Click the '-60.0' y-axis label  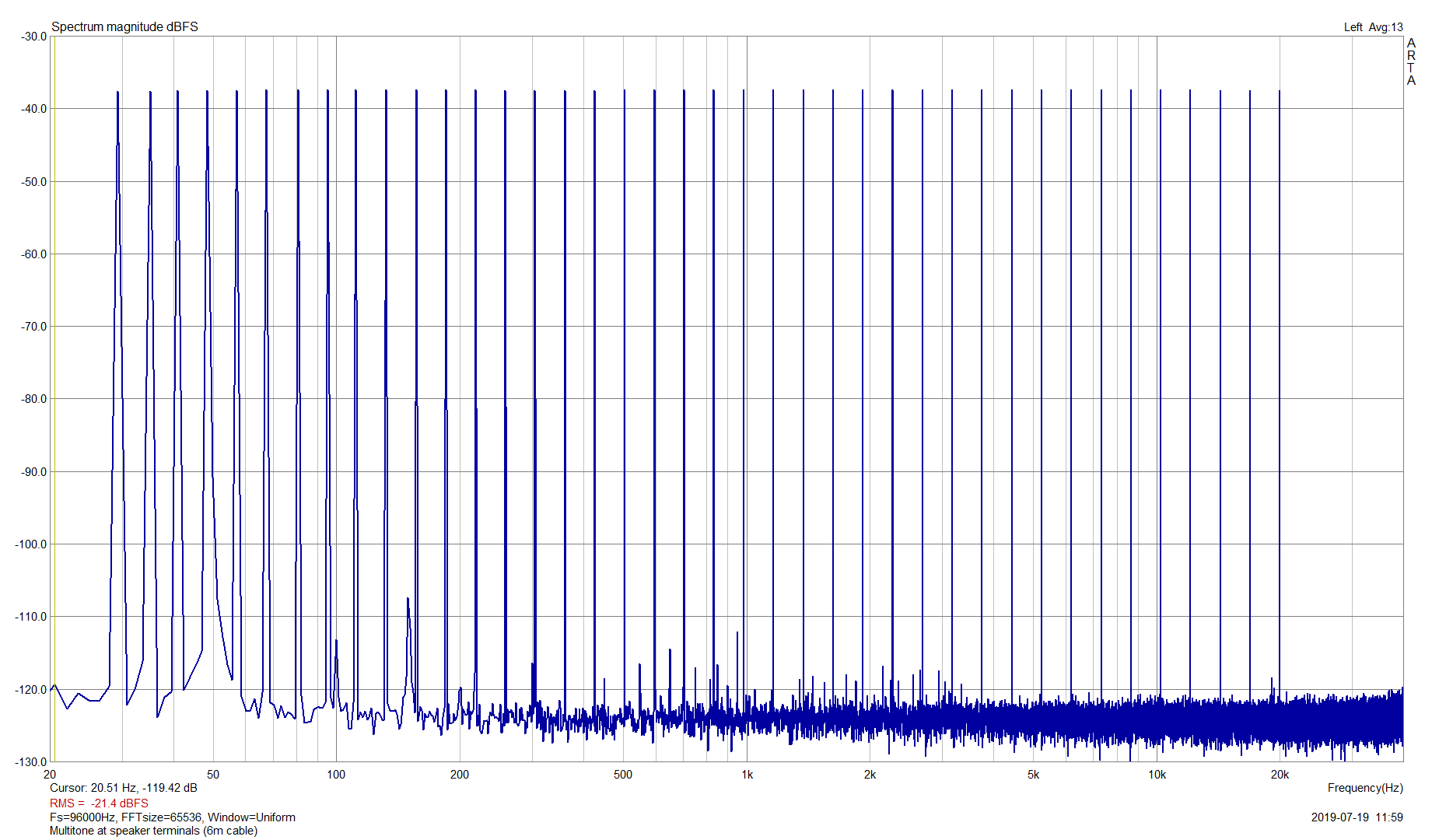point(33,254)
